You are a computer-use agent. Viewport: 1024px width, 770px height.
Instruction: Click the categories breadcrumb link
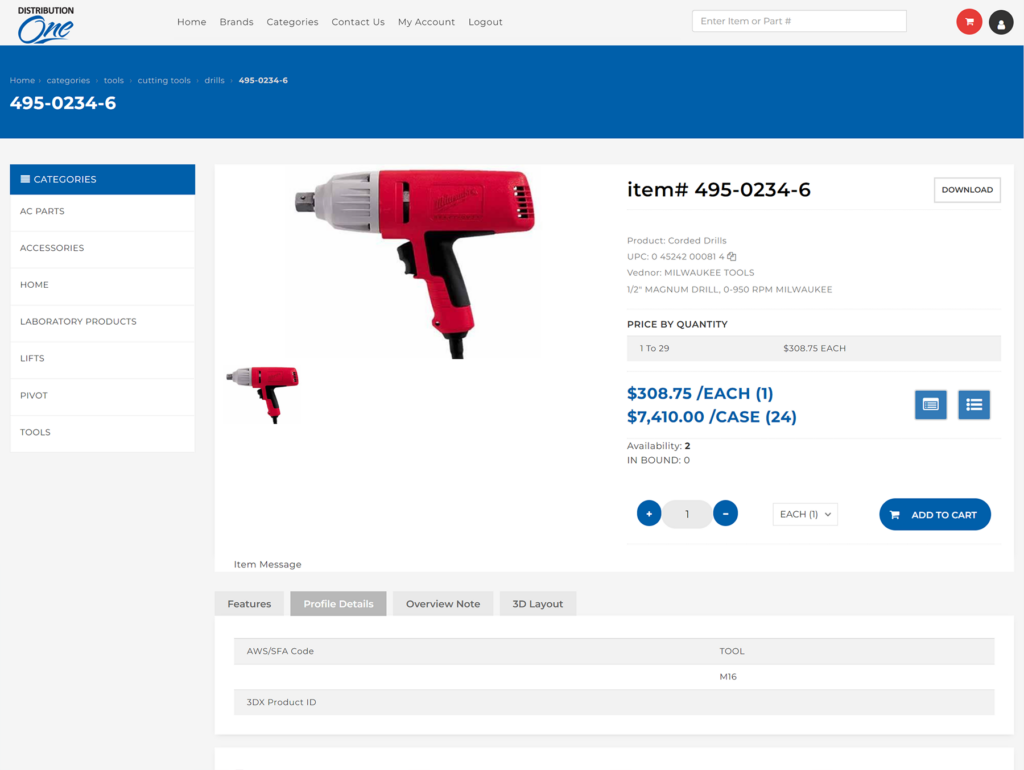point(68,80)
